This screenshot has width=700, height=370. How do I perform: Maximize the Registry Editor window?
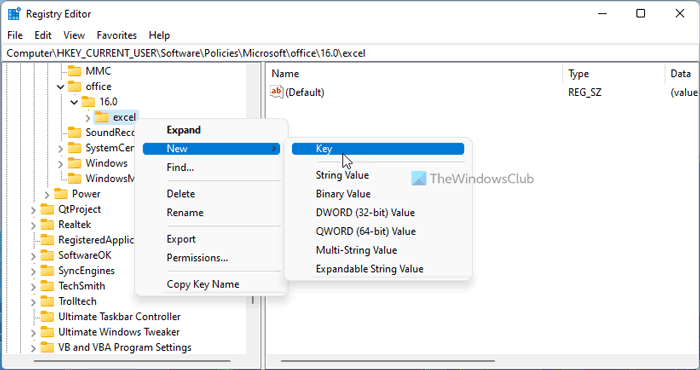(641, 14)
